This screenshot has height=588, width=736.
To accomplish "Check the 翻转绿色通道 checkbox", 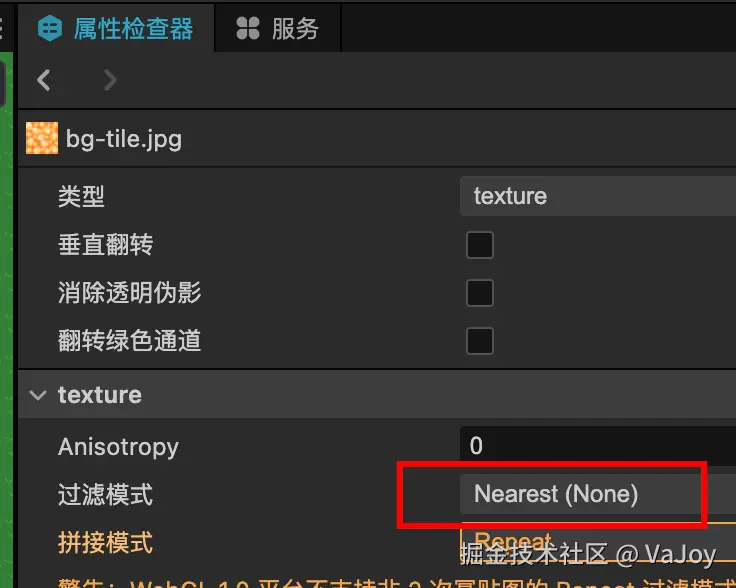I will [x=480, y=341].
